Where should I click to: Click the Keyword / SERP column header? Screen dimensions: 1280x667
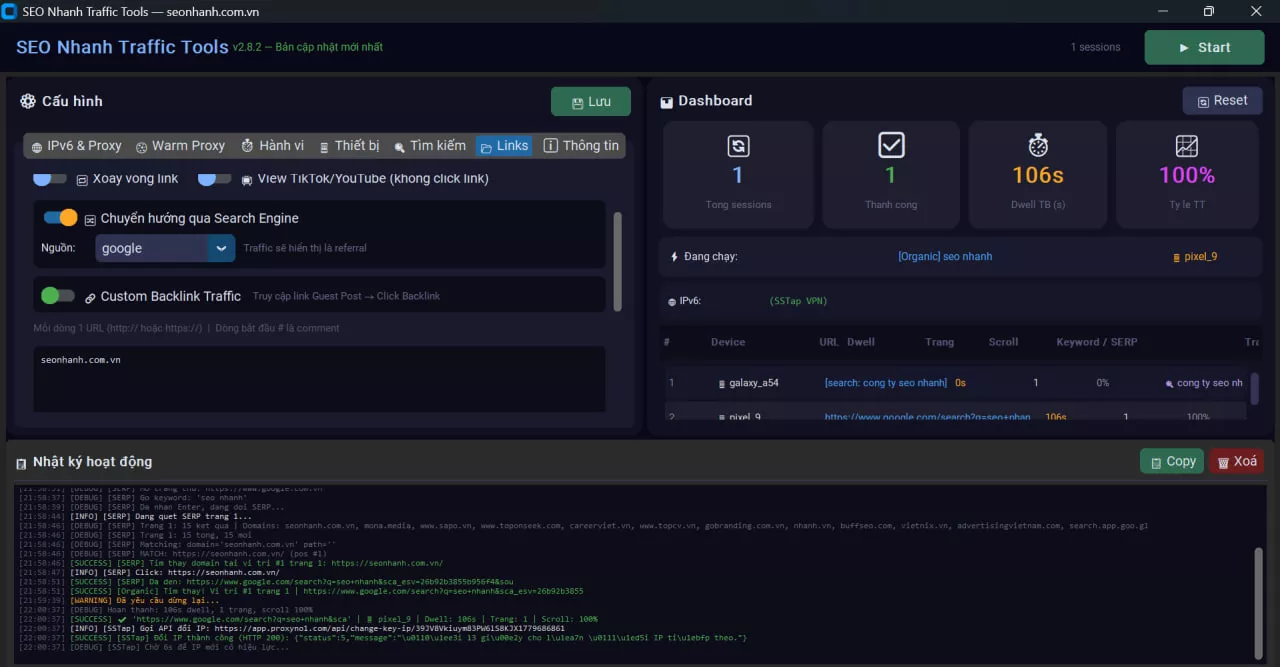pyautogui.click(x=1097, y=342)
